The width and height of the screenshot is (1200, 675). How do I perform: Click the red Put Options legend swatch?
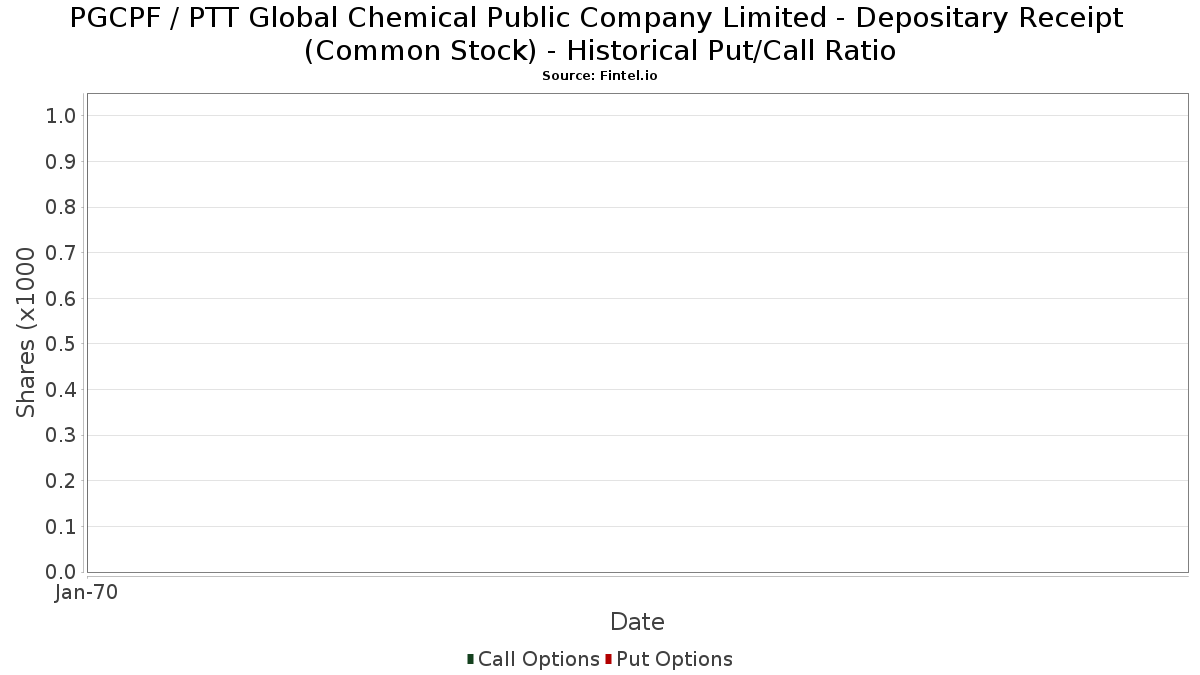[608, 659]
